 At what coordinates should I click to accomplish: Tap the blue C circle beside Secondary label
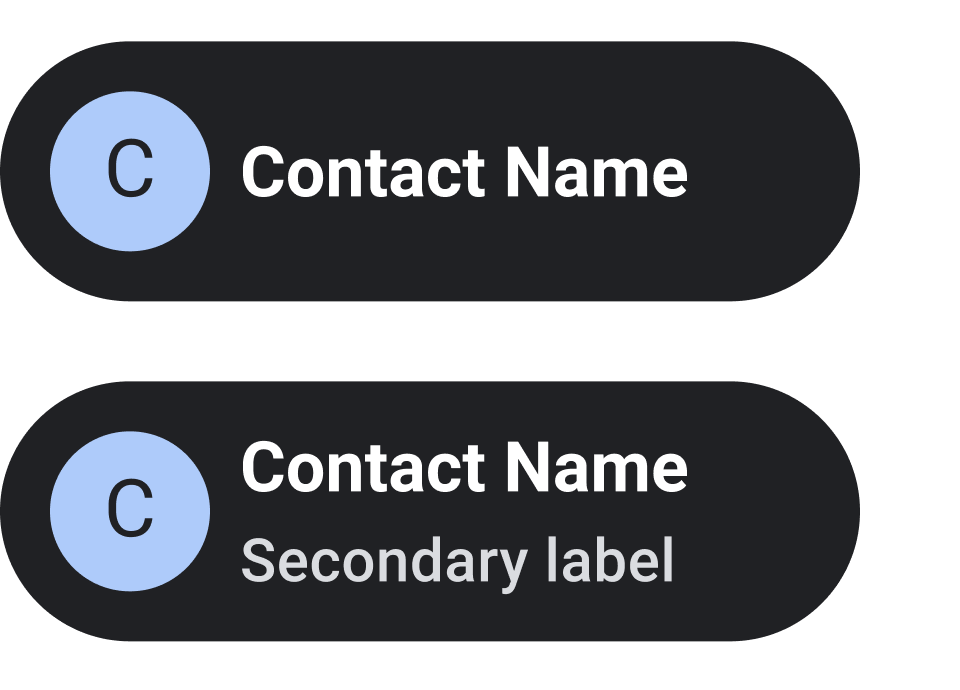pyautogui.click(x=130, y=511)
